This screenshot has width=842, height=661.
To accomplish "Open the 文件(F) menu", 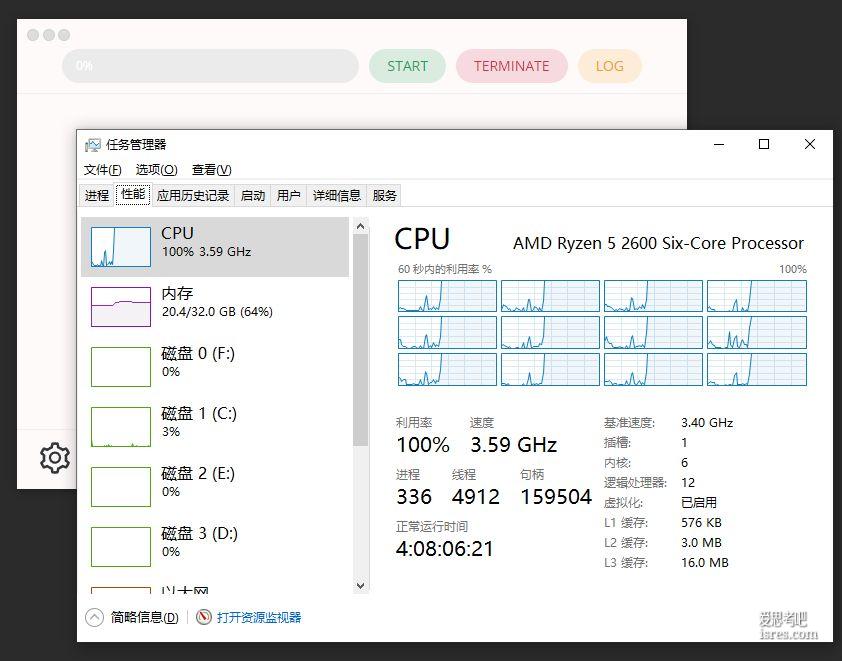I will point(103,170).
